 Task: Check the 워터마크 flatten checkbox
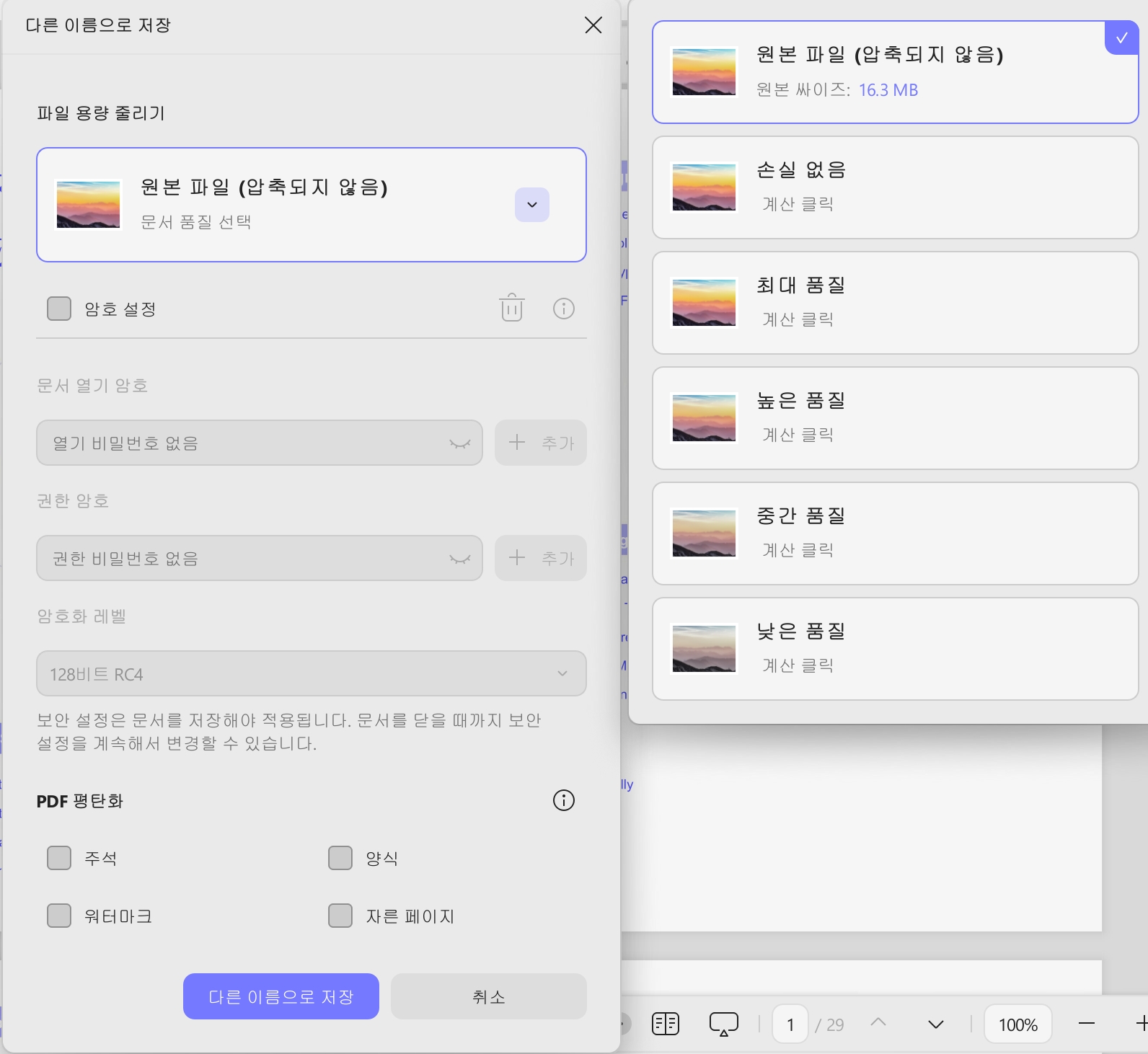click(x=59, y=916)
